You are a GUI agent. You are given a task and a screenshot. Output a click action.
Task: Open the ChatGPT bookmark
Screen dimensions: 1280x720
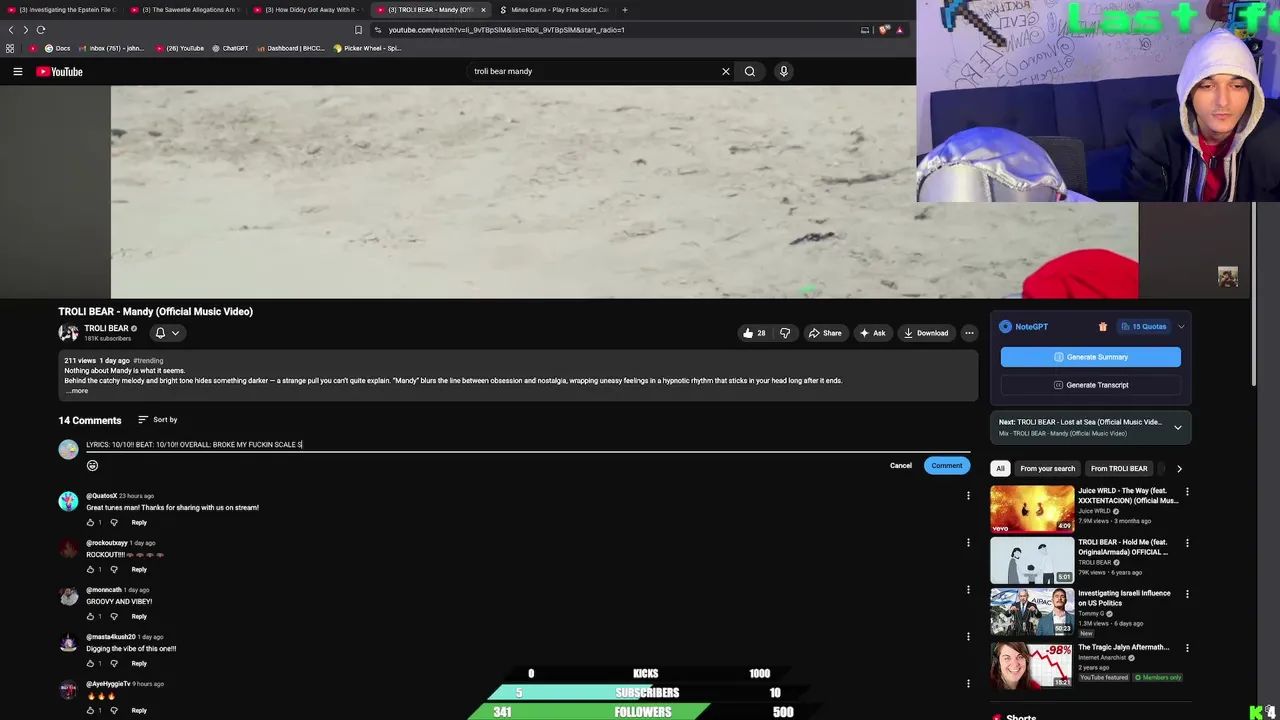pos(230,48)
